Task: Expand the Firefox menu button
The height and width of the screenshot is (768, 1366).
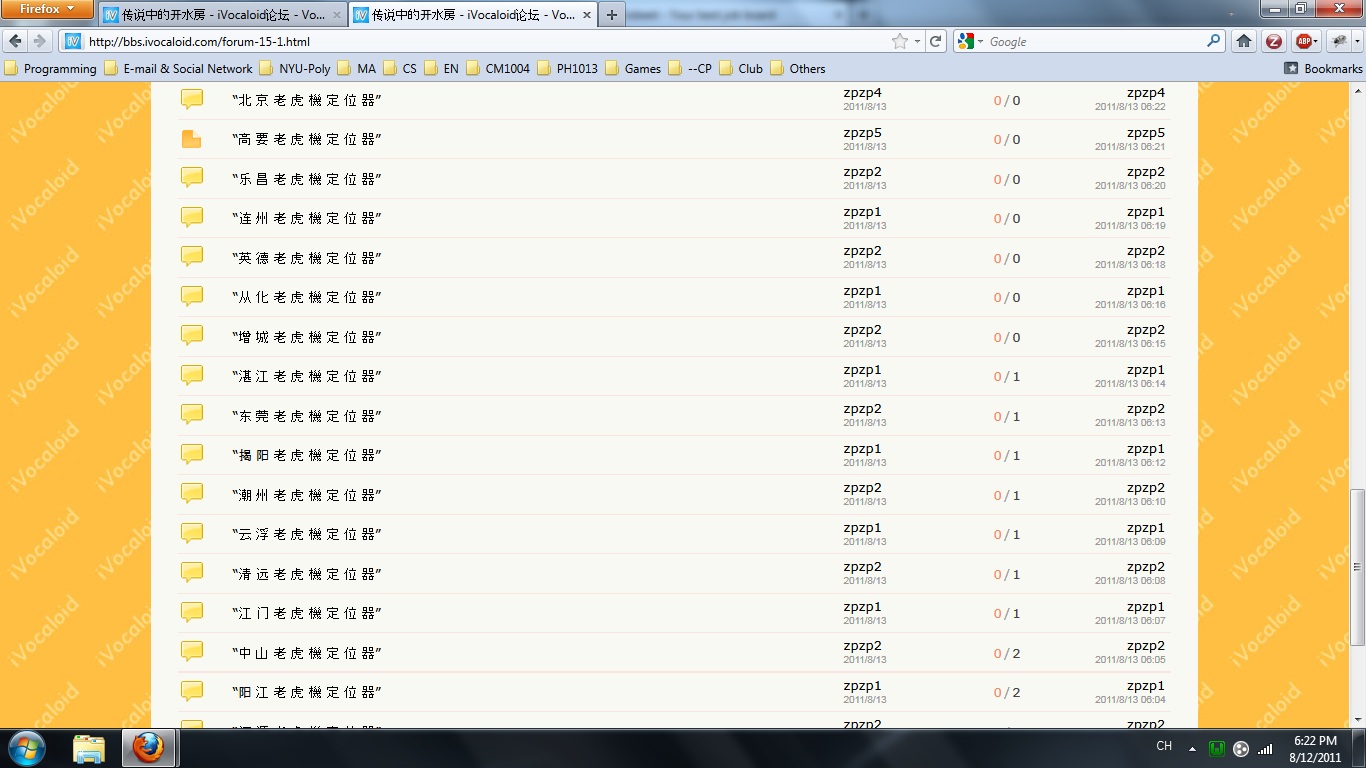Action: tap(48, 9)
